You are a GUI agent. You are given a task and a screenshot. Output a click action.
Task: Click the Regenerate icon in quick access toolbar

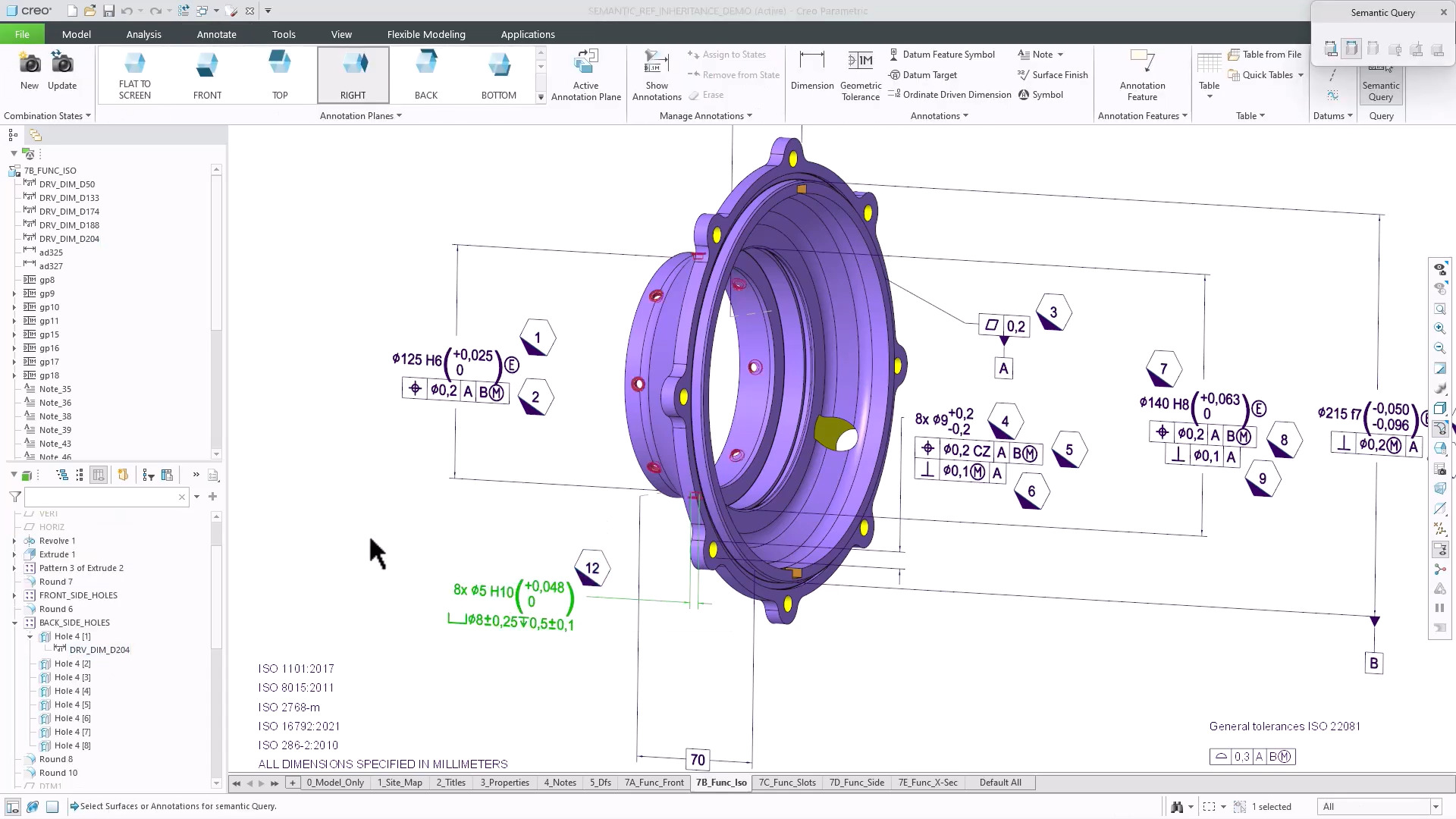(184, 11)
